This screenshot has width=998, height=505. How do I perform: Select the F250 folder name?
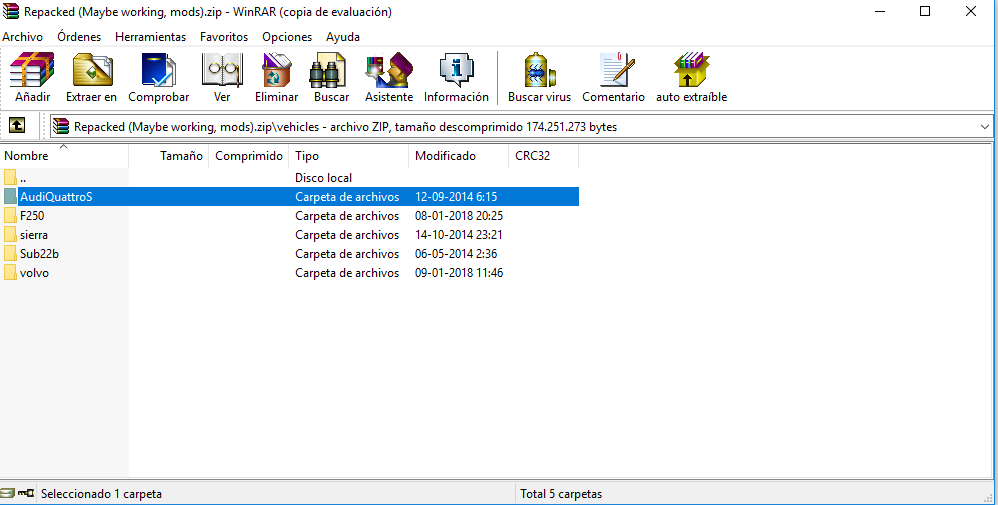32,216
